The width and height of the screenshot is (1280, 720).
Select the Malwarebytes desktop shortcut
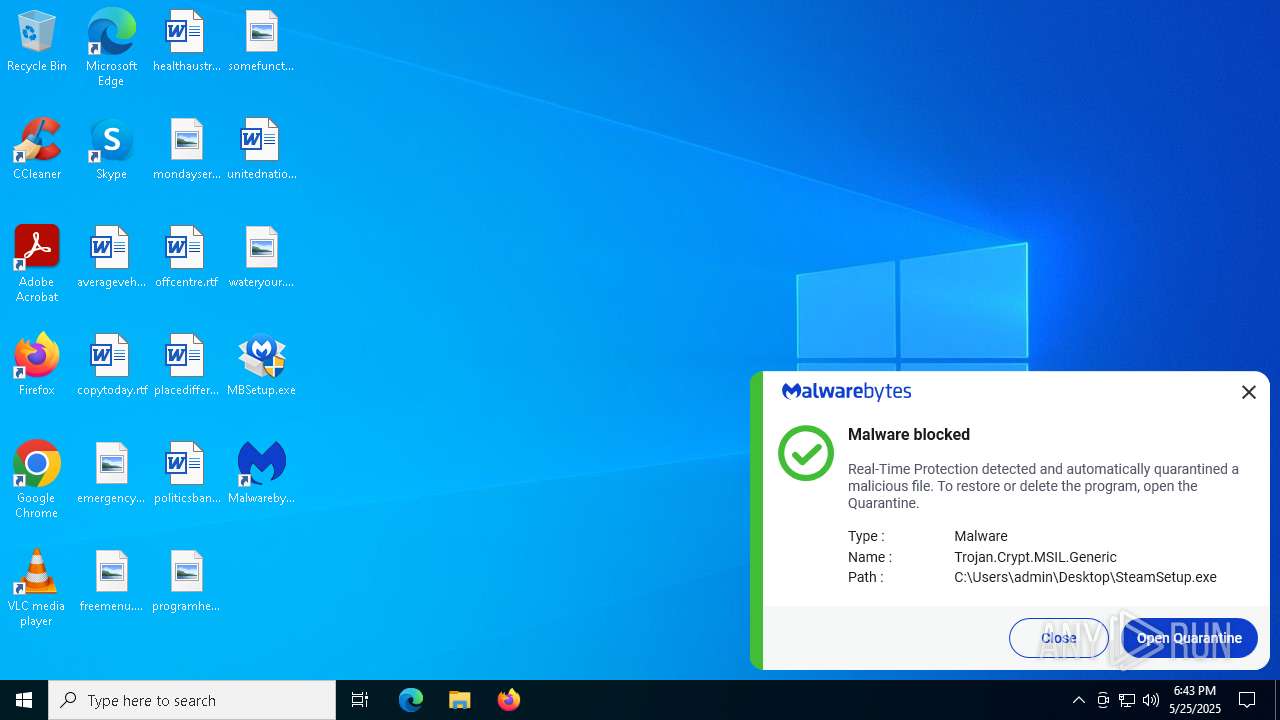pyautogui.click(x=261, y=474)
